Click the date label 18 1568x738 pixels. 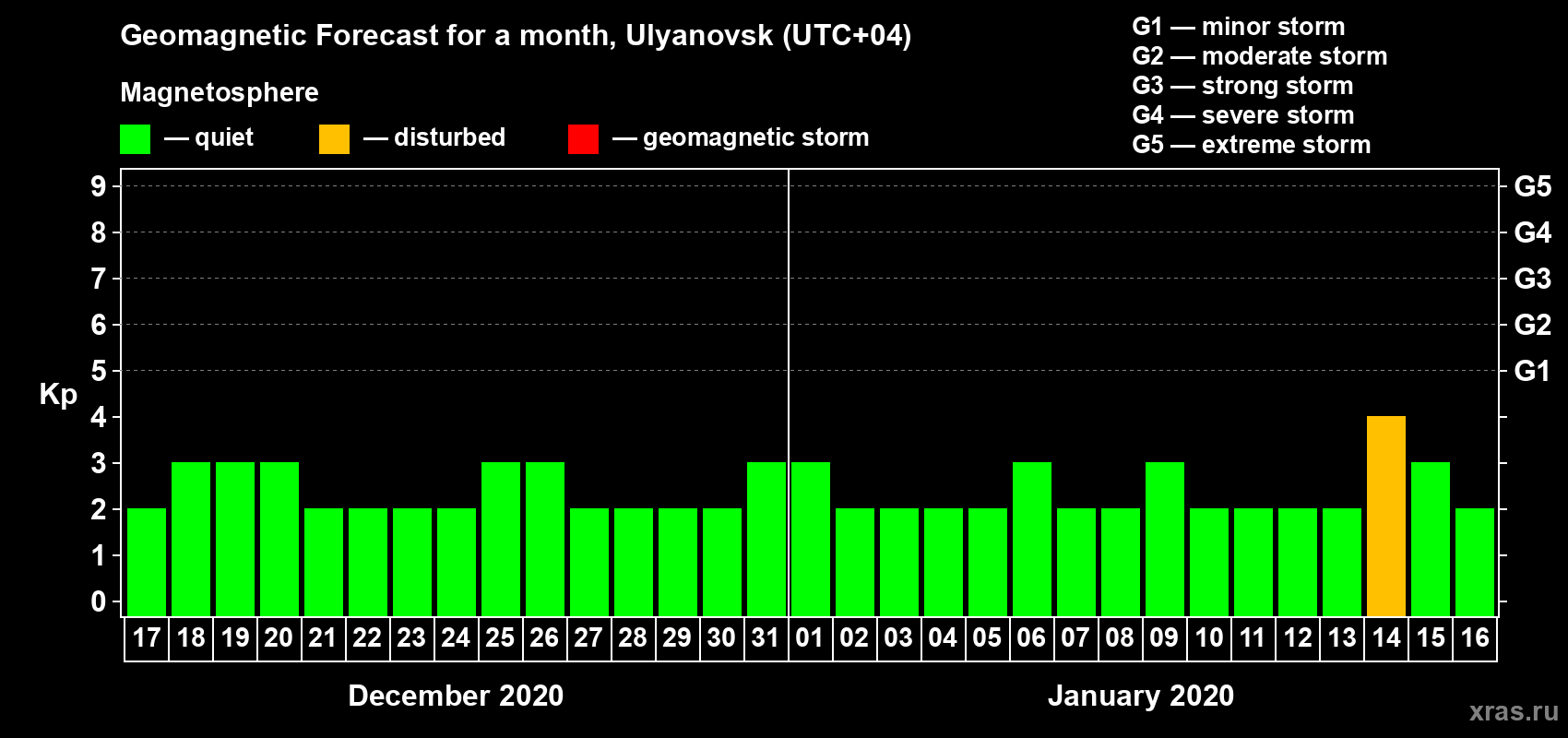(191, 638)
